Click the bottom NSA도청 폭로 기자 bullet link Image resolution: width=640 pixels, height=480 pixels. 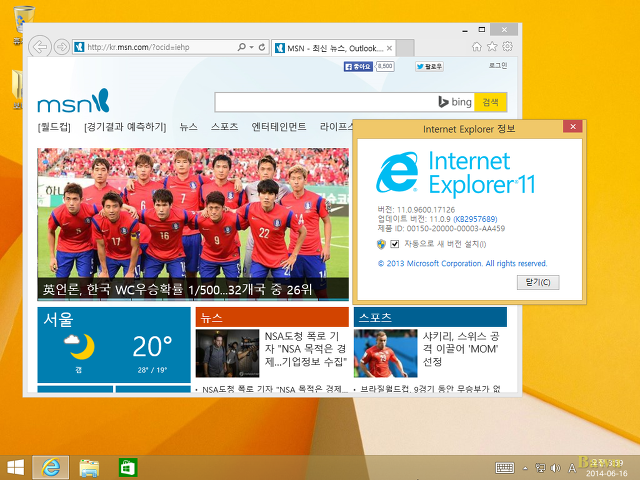(275, 389)
